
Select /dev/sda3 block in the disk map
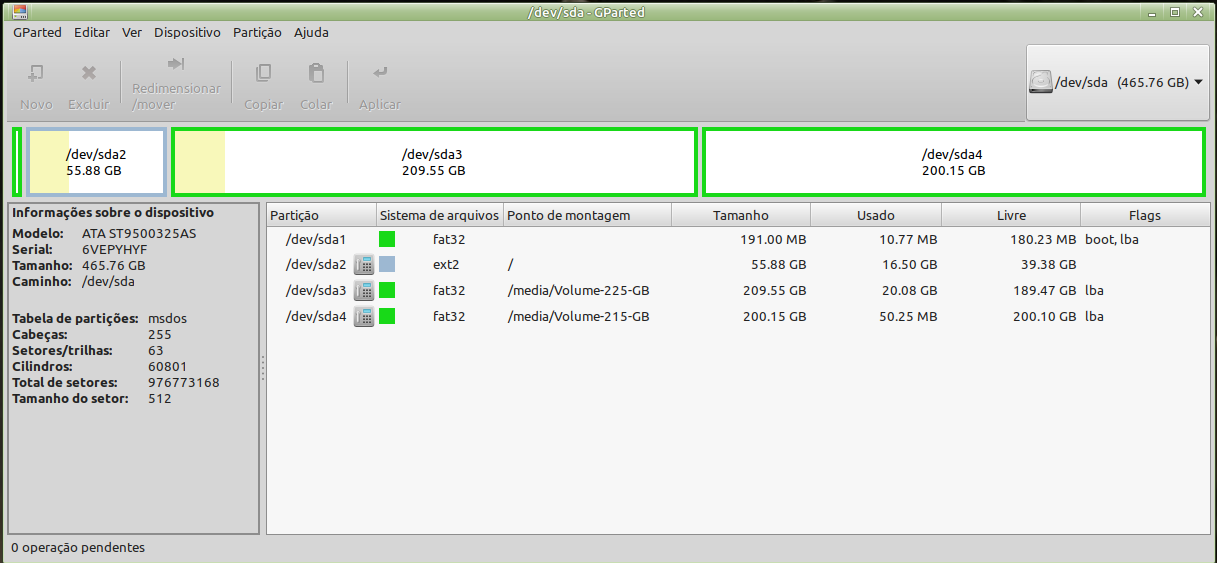click(434, 162)
